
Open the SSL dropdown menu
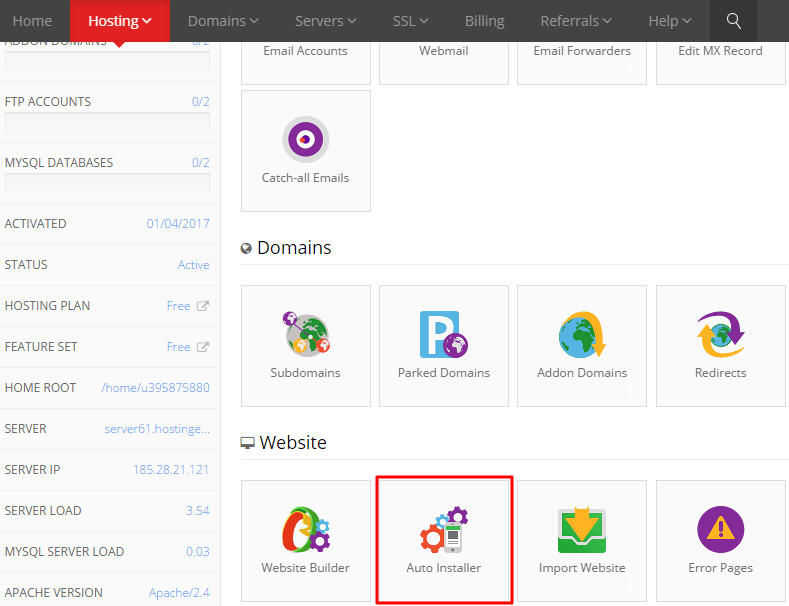[410, 21]
